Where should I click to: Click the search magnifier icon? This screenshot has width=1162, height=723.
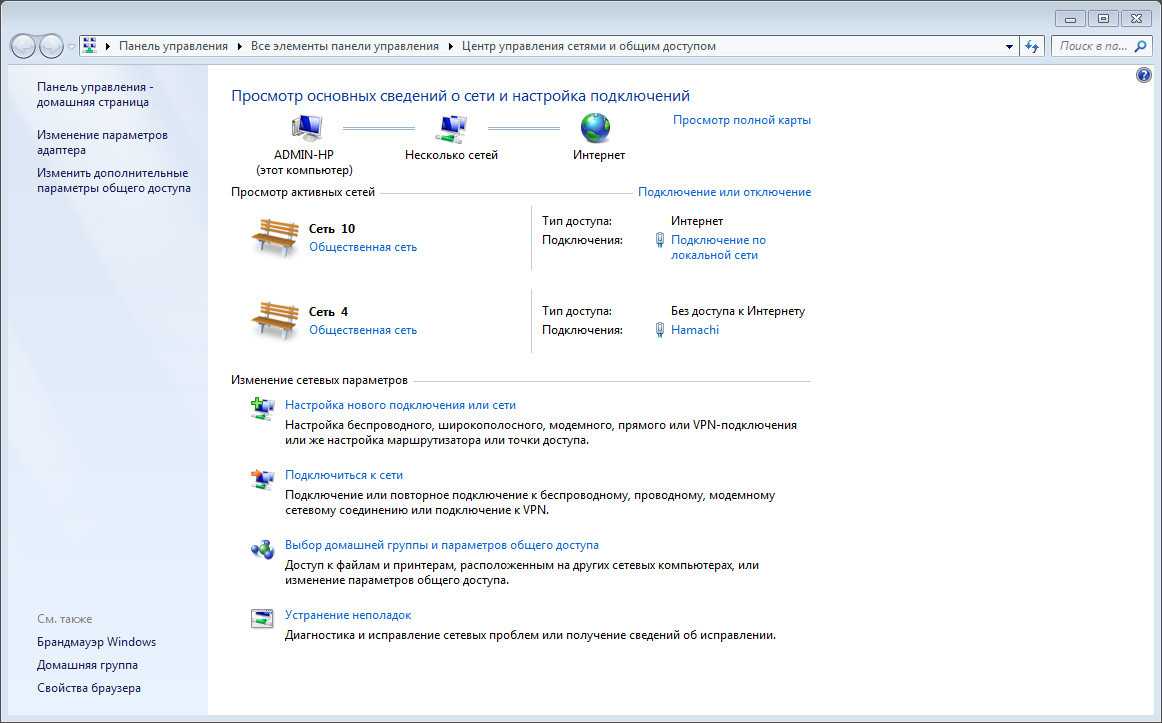pyautogui.click(x=1141, y=46)
